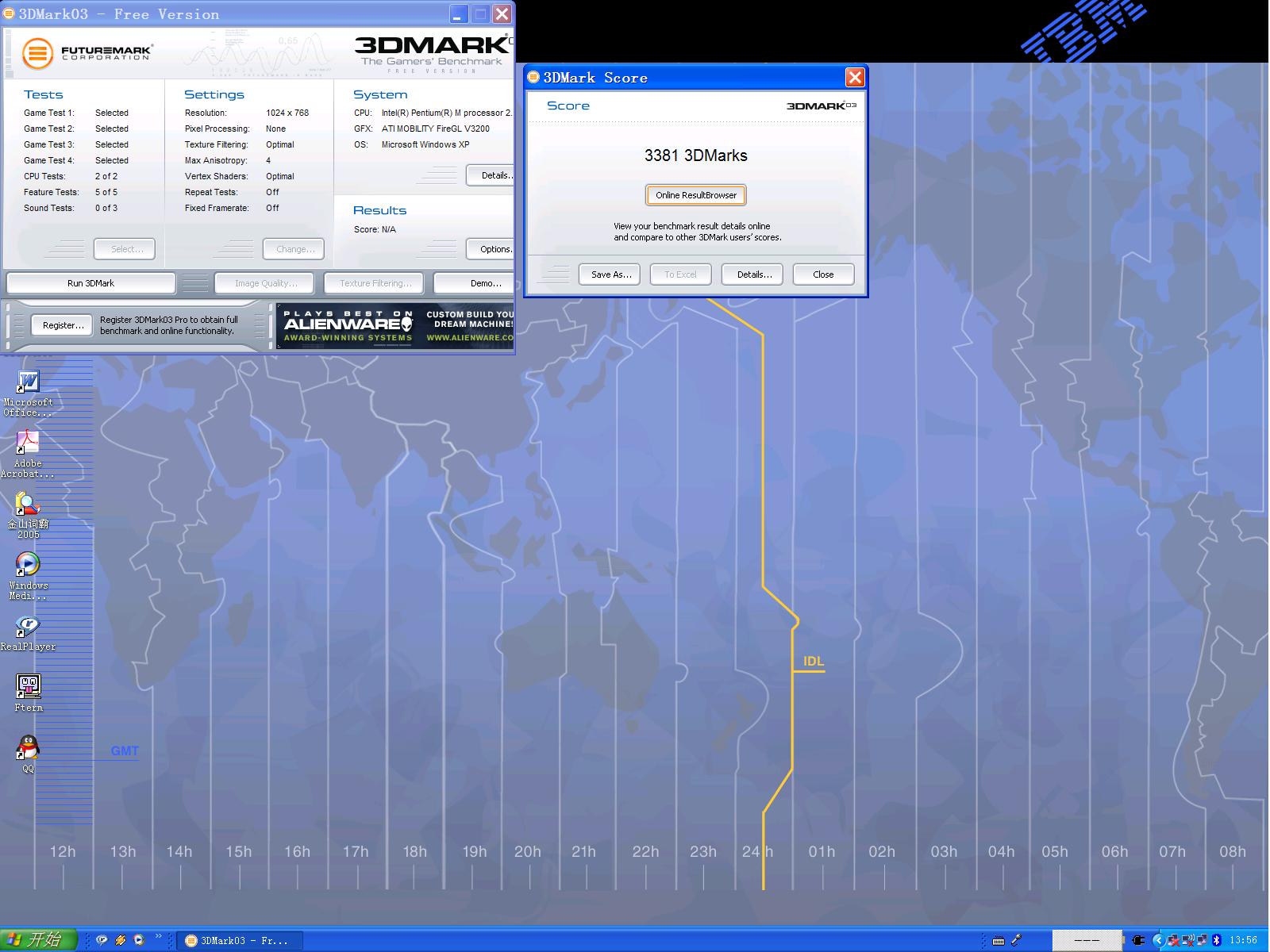Image resolution: width=1270 pixels, height=952 pixels.
Task: Select the RealPlayer desktop shortcut
Action: point(28,626)
